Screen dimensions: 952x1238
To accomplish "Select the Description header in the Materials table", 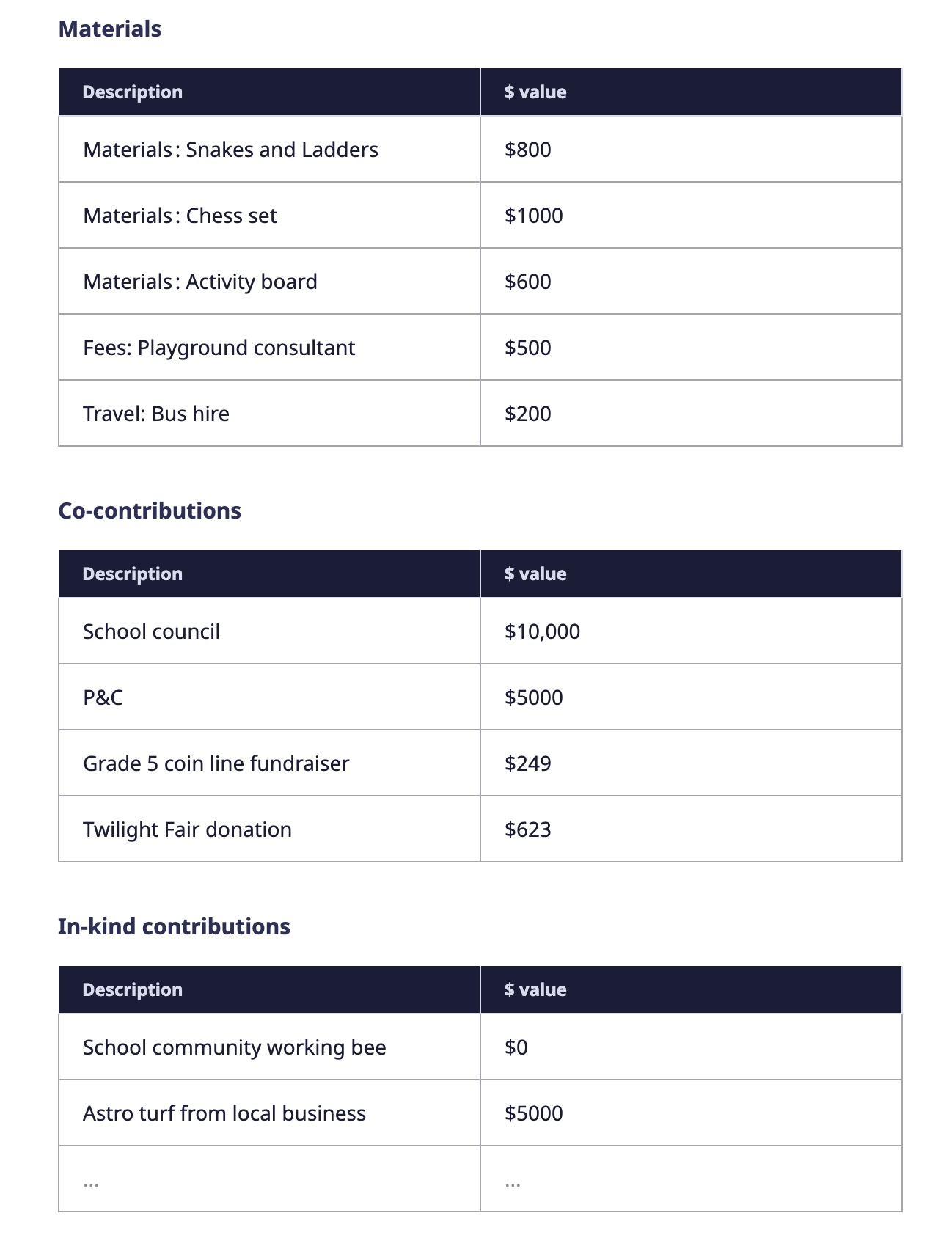I will [133, 92].
